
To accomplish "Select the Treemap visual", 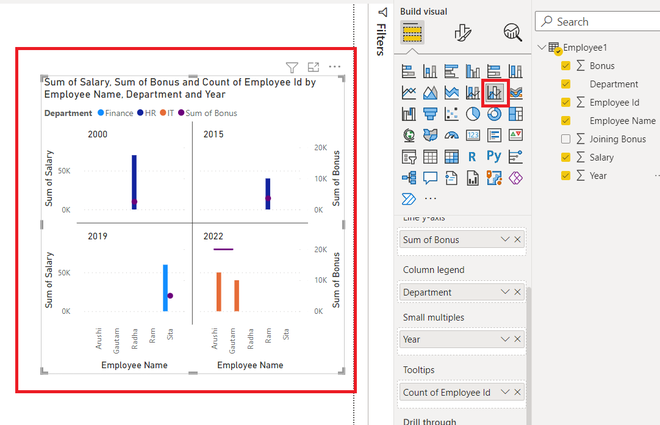I will pyautogui.click(x=516, y=114).
